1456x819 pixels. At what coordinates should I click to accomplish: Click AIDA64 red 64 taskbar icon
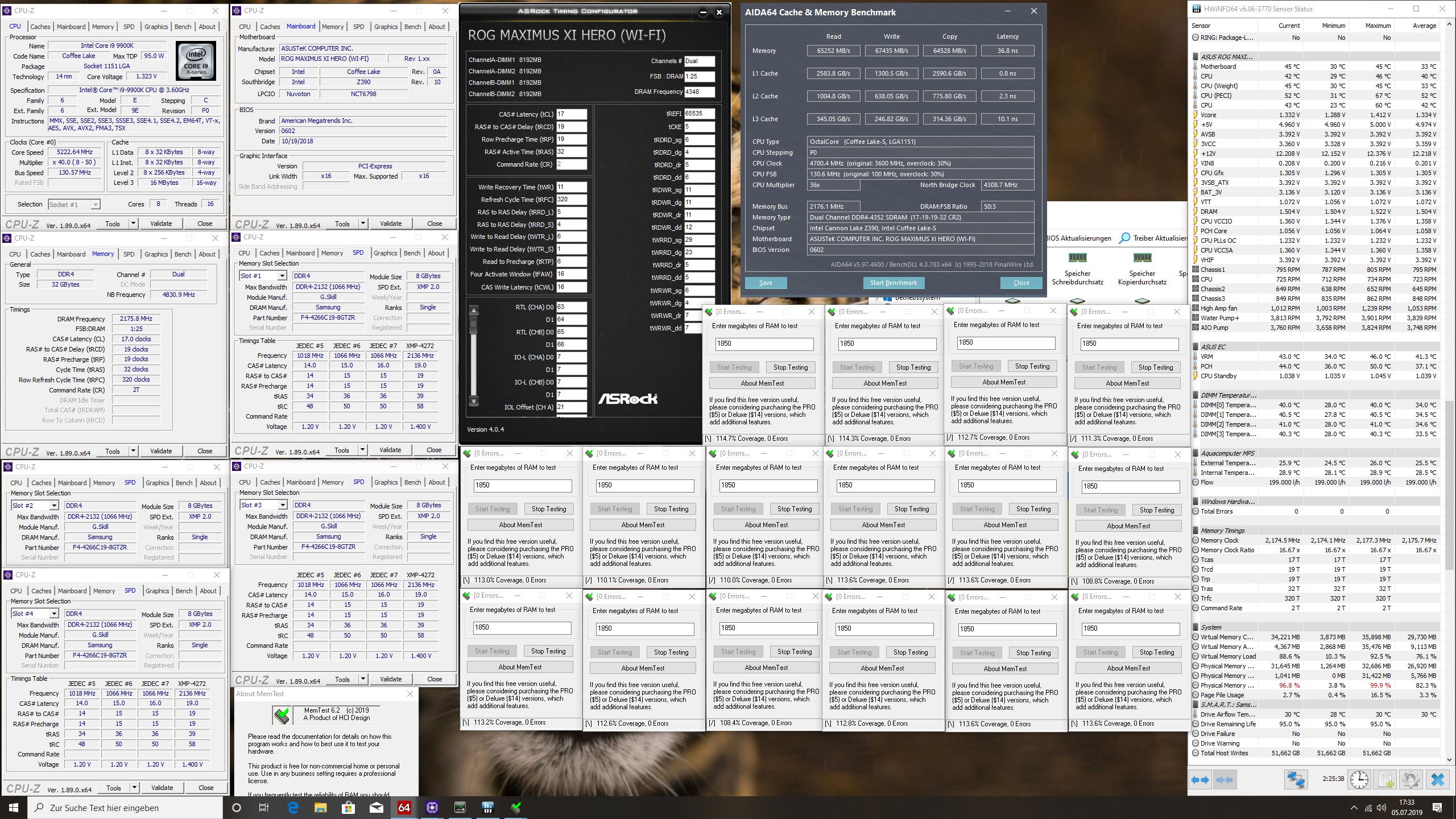(x=404, y=808)
